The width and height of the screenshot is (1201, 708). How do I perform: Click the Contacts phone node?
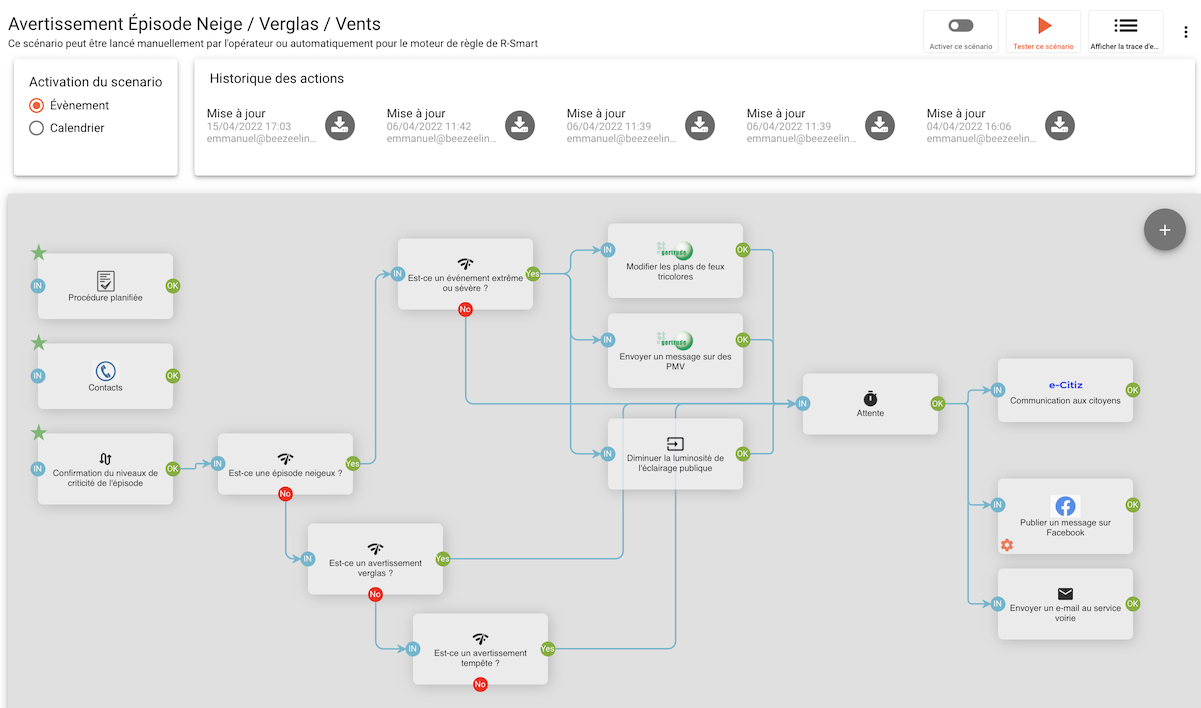point(105,376)
